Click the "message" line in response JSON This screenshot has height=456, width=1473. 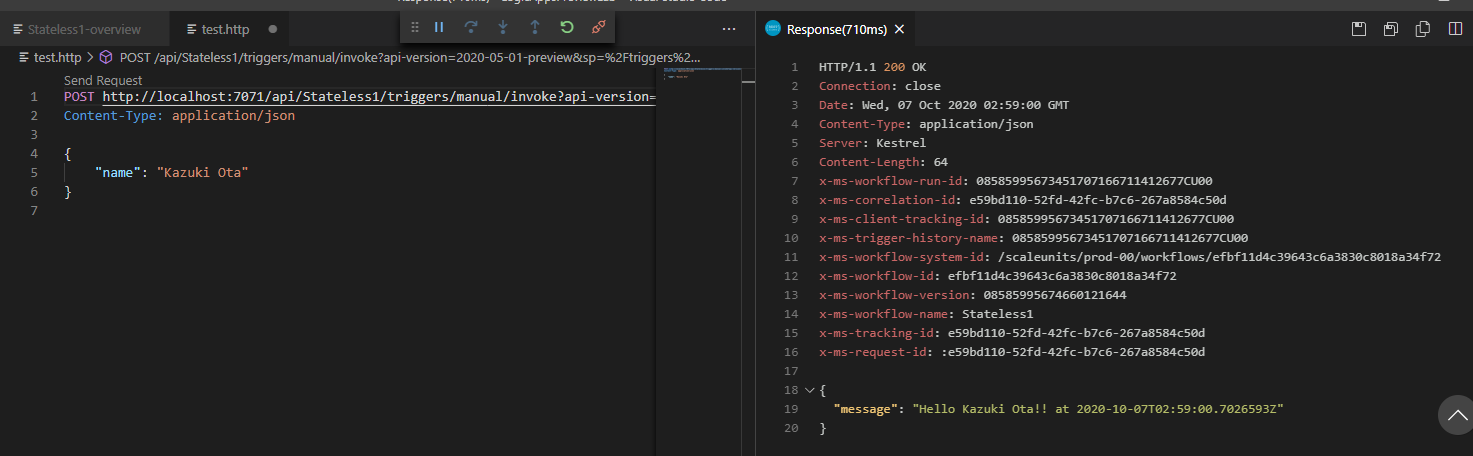(1059, 409)
